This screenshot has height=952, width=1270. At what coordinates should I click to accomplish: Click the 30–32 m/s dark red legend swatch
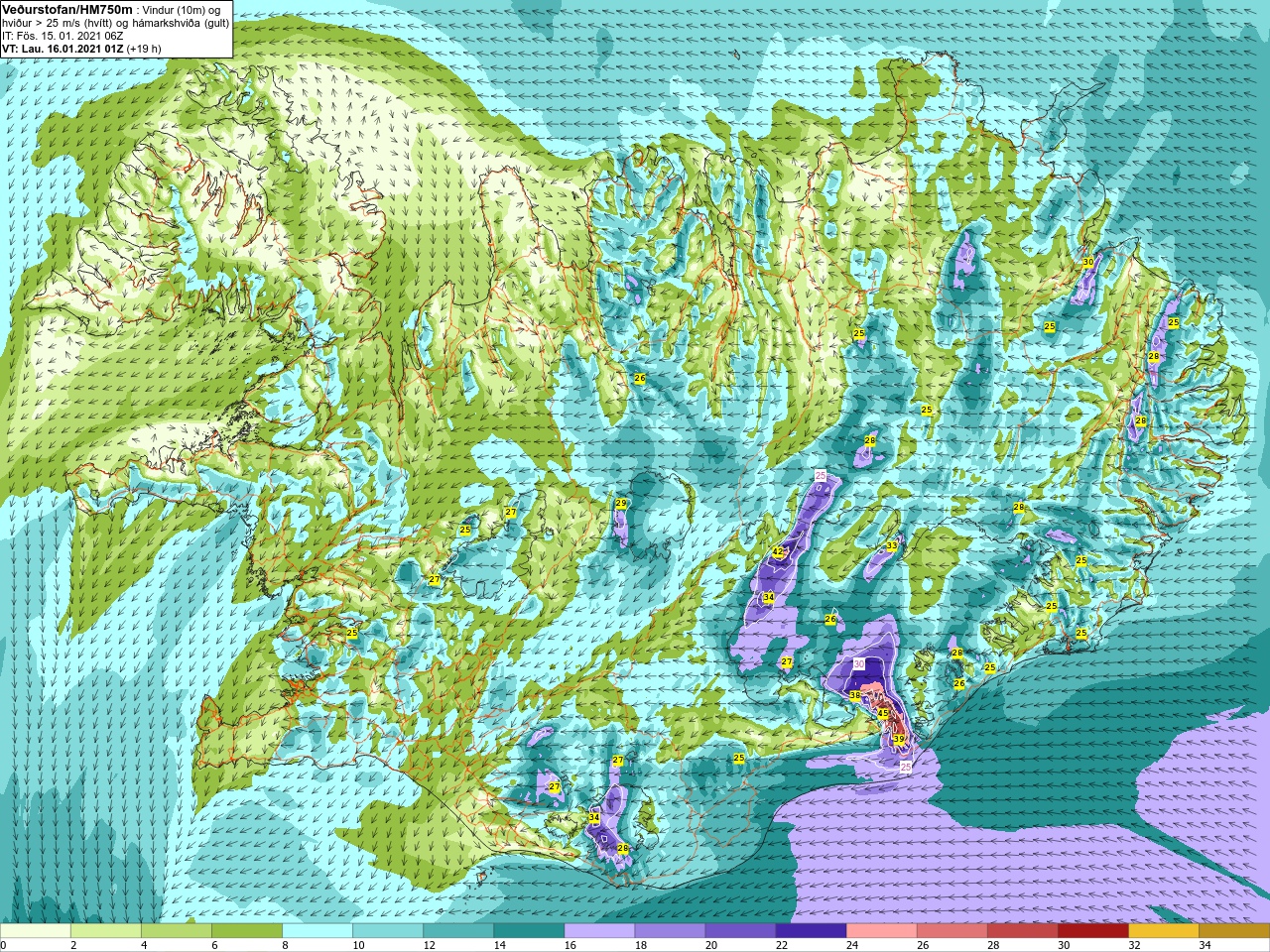tap(1092, 931)
